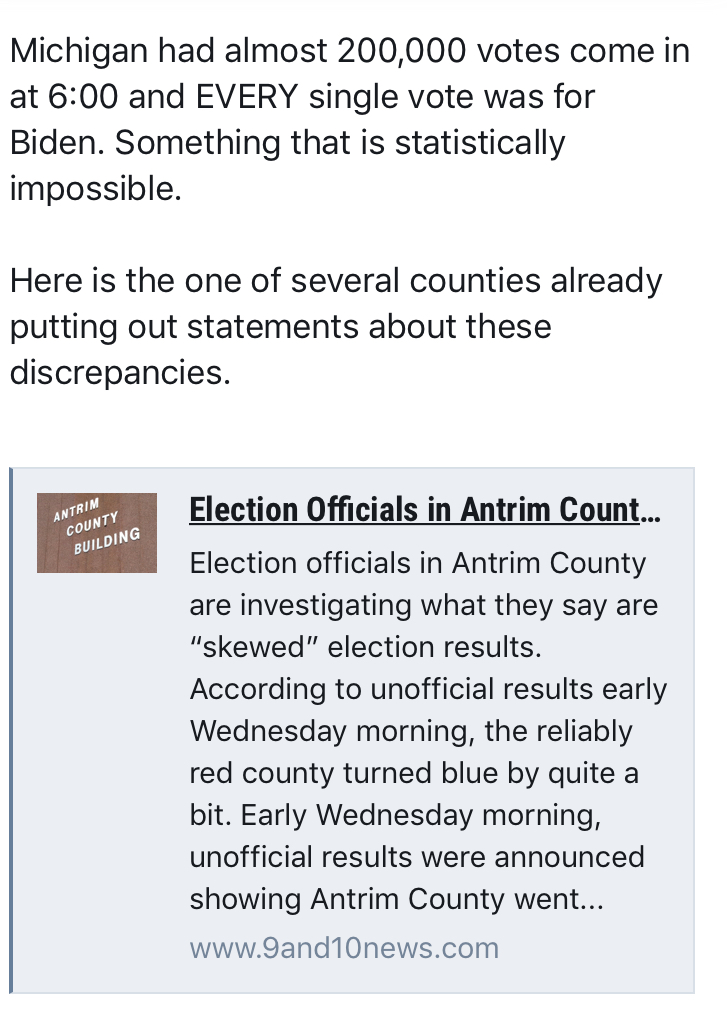Click the article preview description text
Screen dimensions: 727x1011
[x=428, y=731]
